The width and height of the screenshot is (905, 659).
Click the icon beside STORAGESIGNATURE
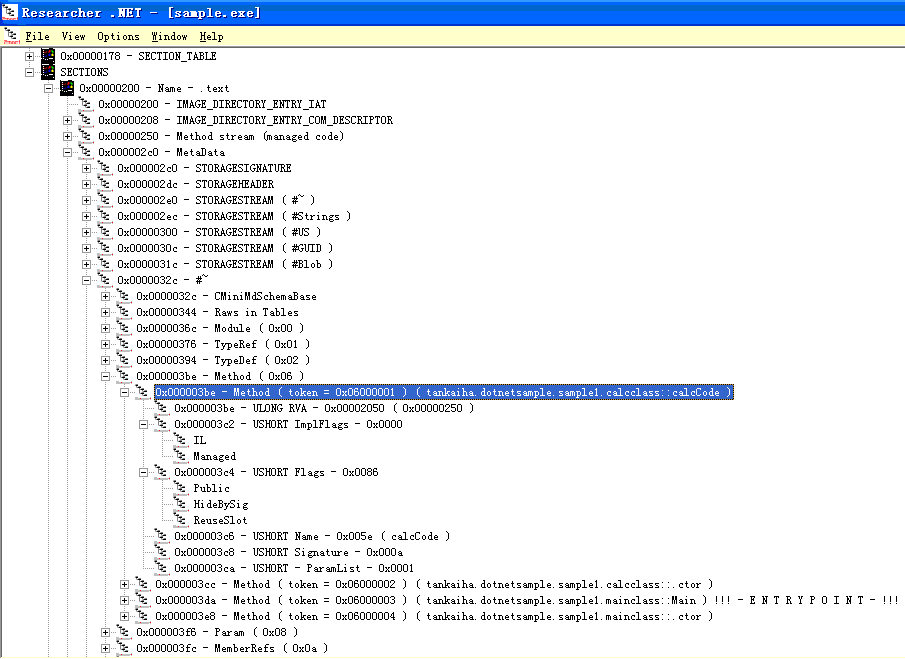coord(105,168)
